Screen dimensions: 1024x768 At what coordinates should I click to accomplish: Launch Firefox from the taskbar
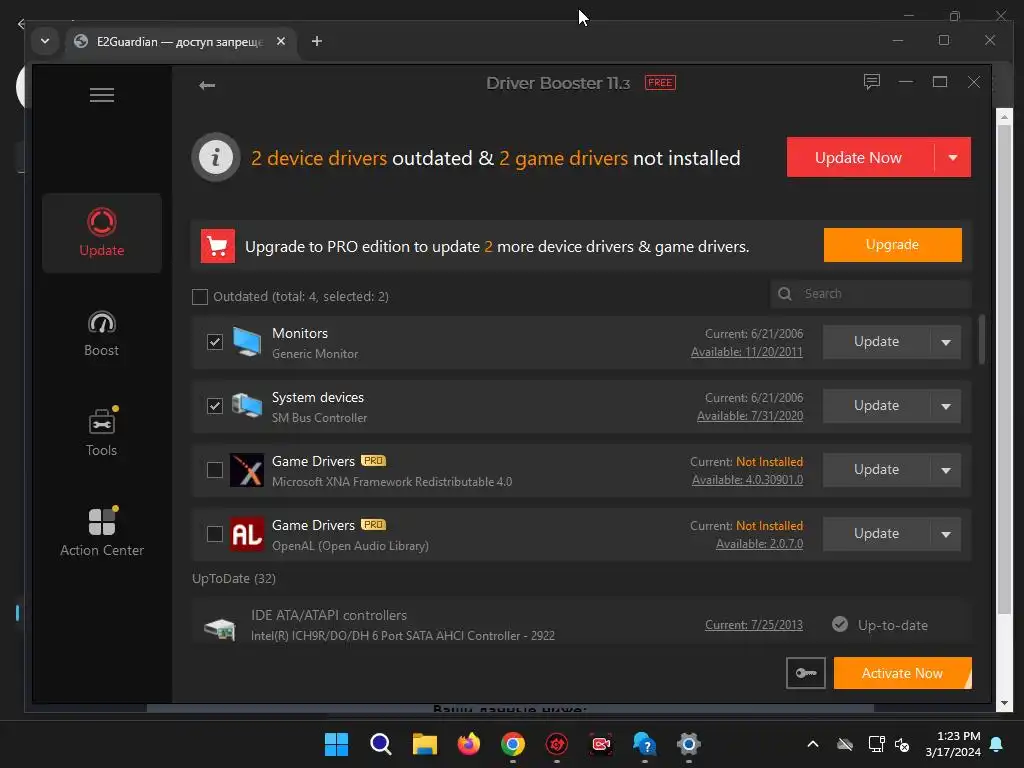(x=468, y=744)
